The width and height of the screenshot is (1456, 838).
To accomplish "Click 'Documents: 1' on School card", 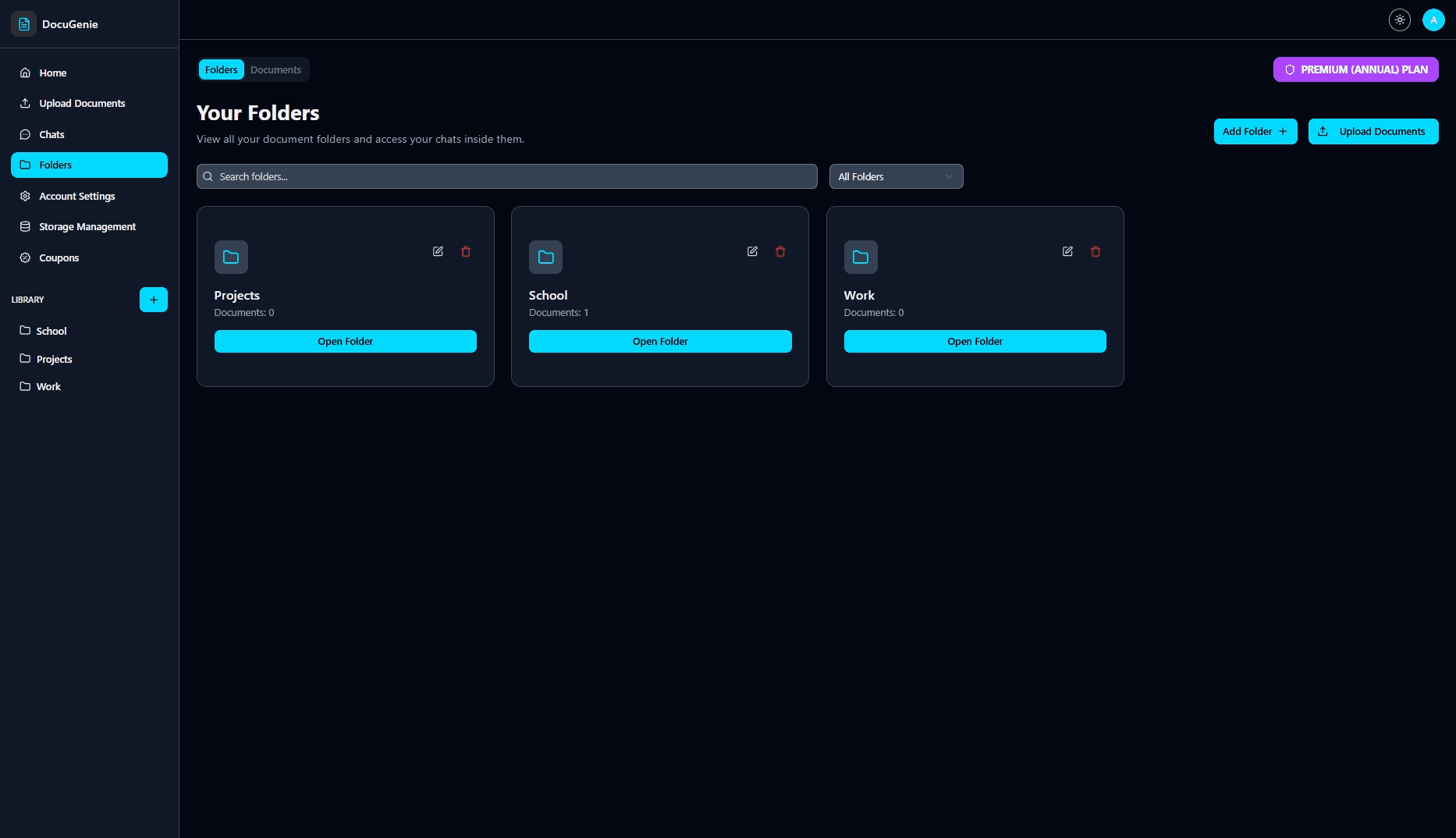I will [x=559, y=312].
